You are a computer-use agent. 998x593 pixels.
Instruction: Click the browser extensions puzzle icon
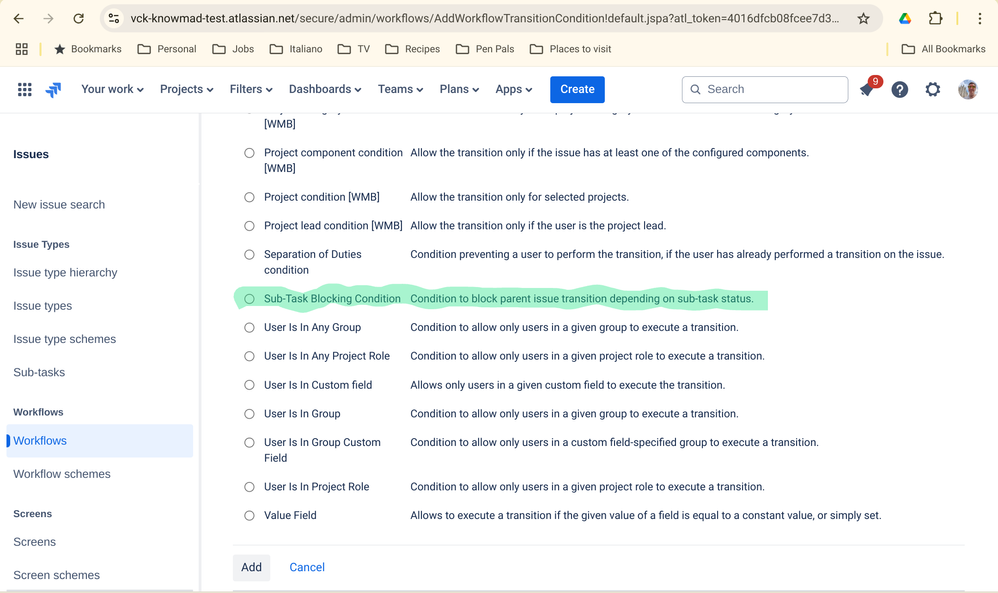coord(935,17)
